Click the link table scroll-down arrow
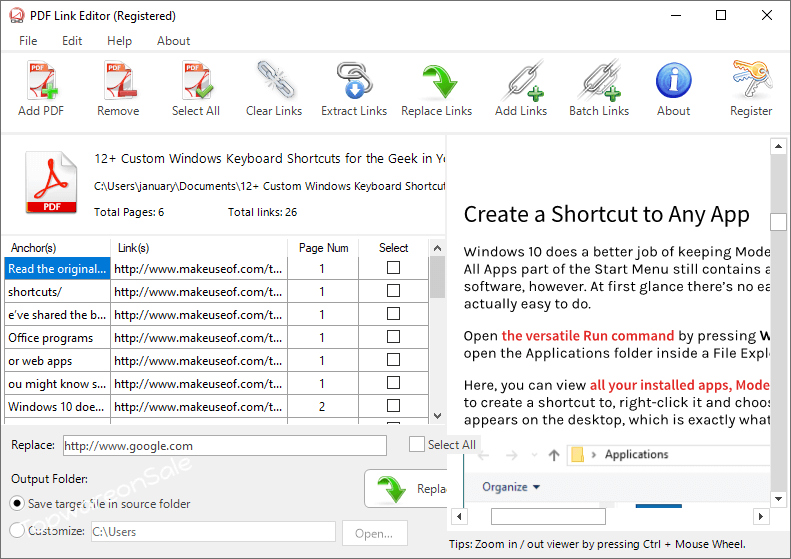Viewport: 791px width, 559px height. (437, 416)
